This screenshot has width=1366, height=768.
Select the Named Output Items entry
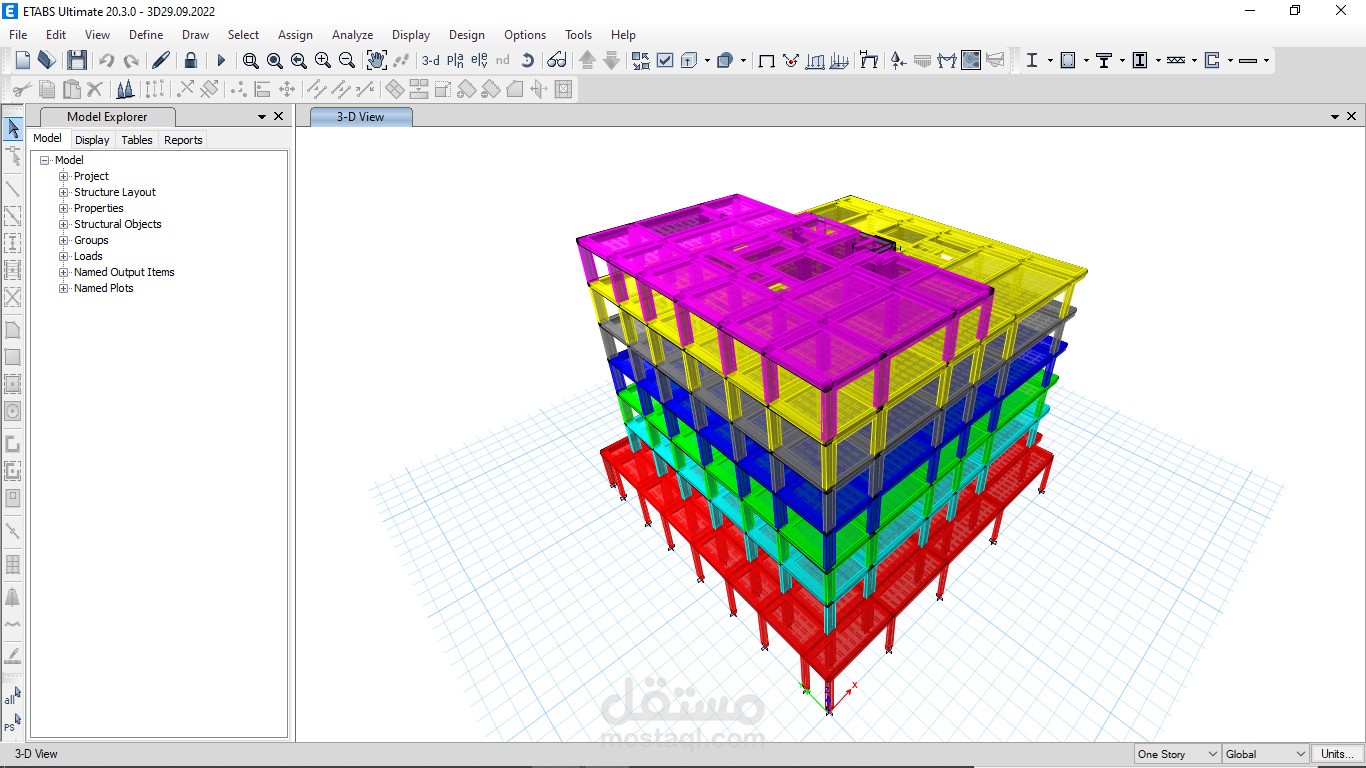tap(124, 272)
